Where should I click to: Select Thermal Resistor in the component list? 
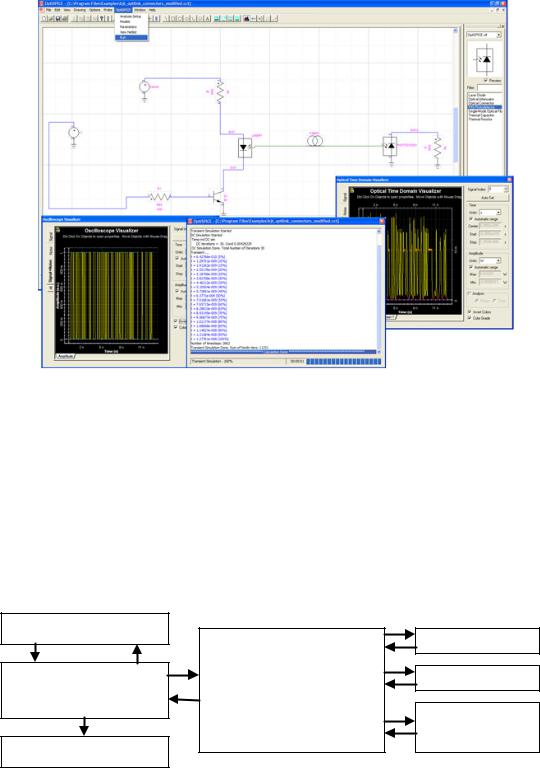click(480, 119)
